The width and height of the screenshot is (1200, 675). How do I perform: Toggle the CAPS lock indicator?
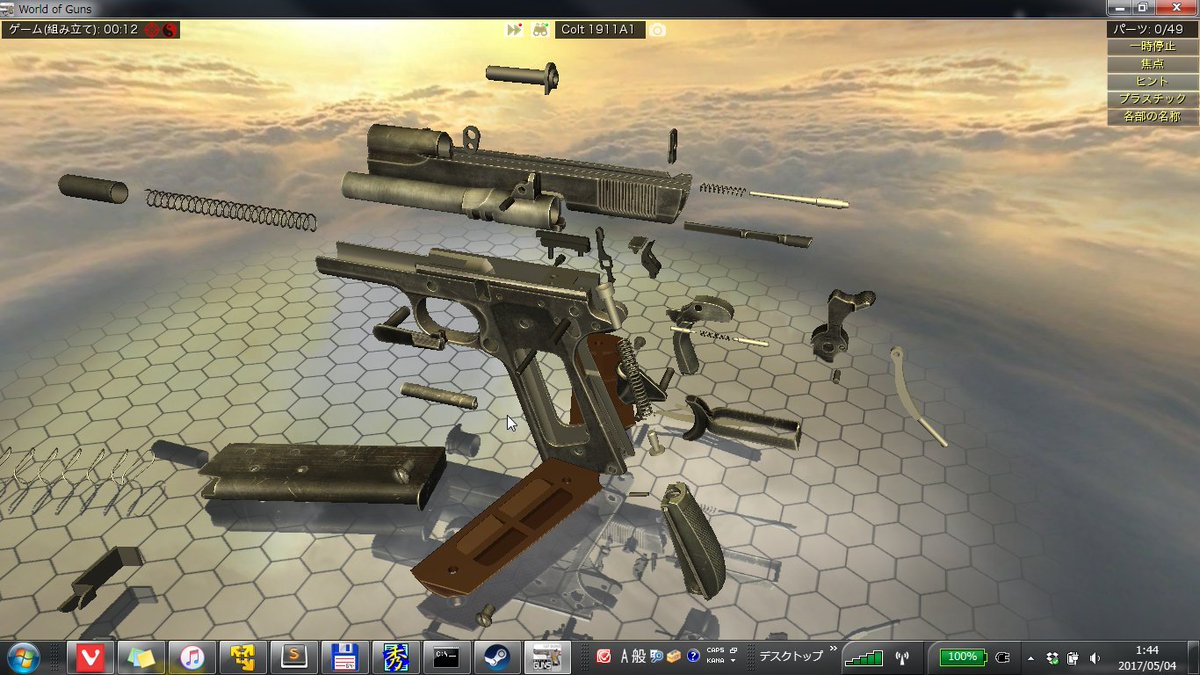716,651
